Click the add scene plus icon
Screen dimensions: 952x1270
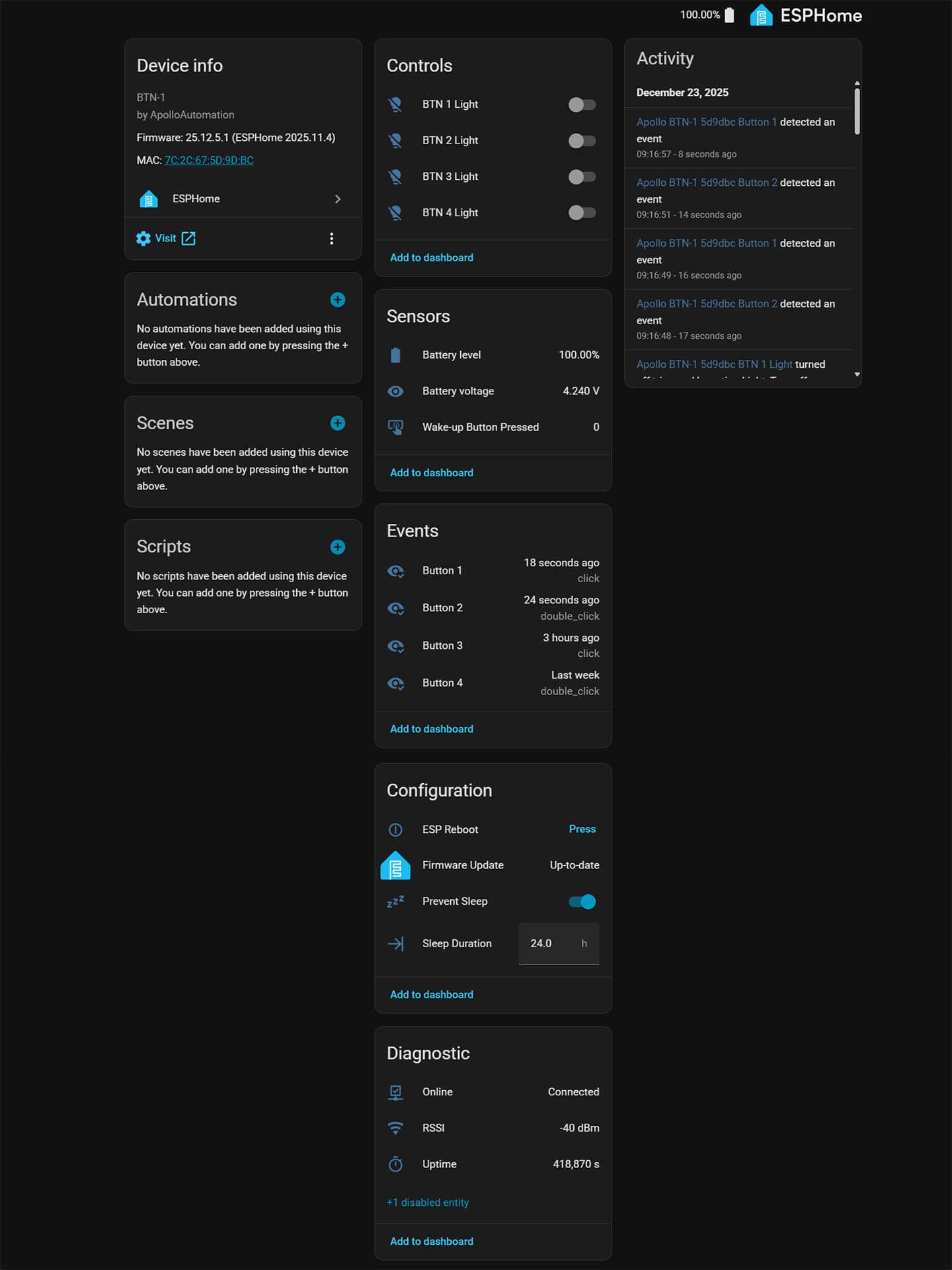pyautogui.click(x=337, y=423)
